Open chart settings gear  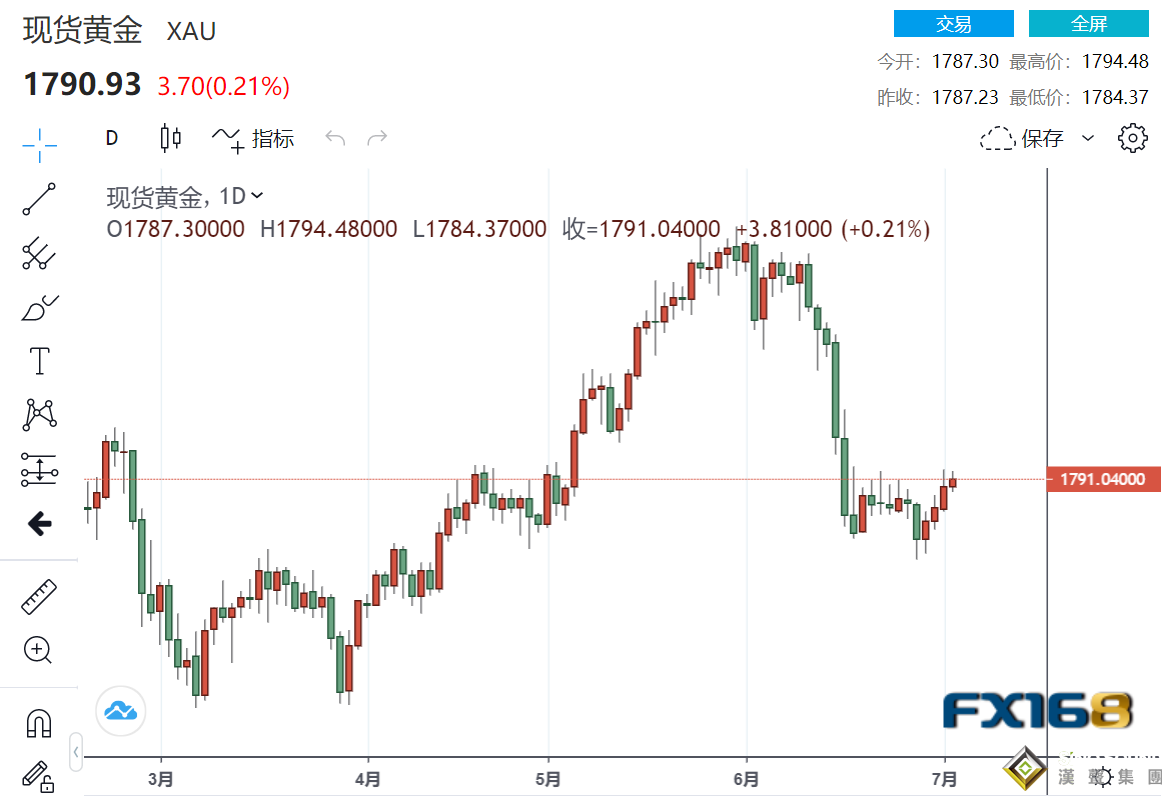tap(1132, 138)
